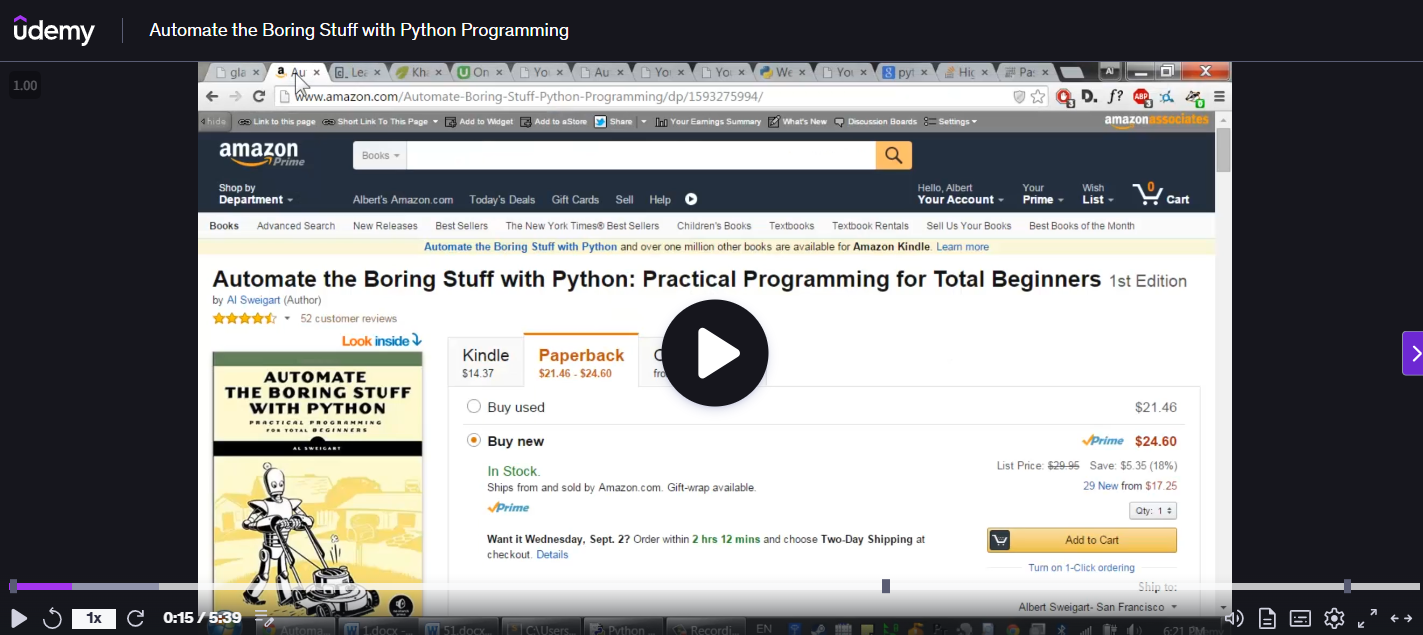The image size is (1423, 635).
Task: Expand the Shop by Department menu
Action: [x=256, y=194]
